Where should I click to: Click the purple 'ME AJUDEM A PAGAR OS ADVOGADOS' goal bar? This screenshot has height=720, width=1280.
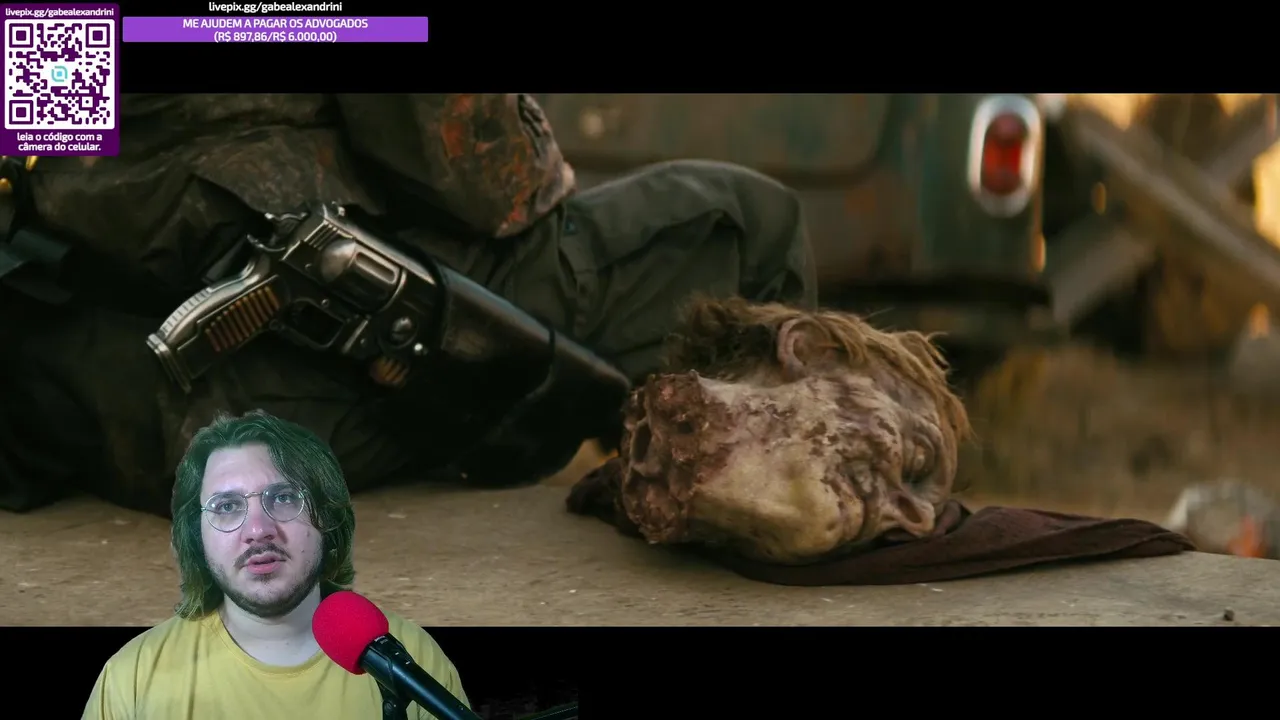coord(275,30)
